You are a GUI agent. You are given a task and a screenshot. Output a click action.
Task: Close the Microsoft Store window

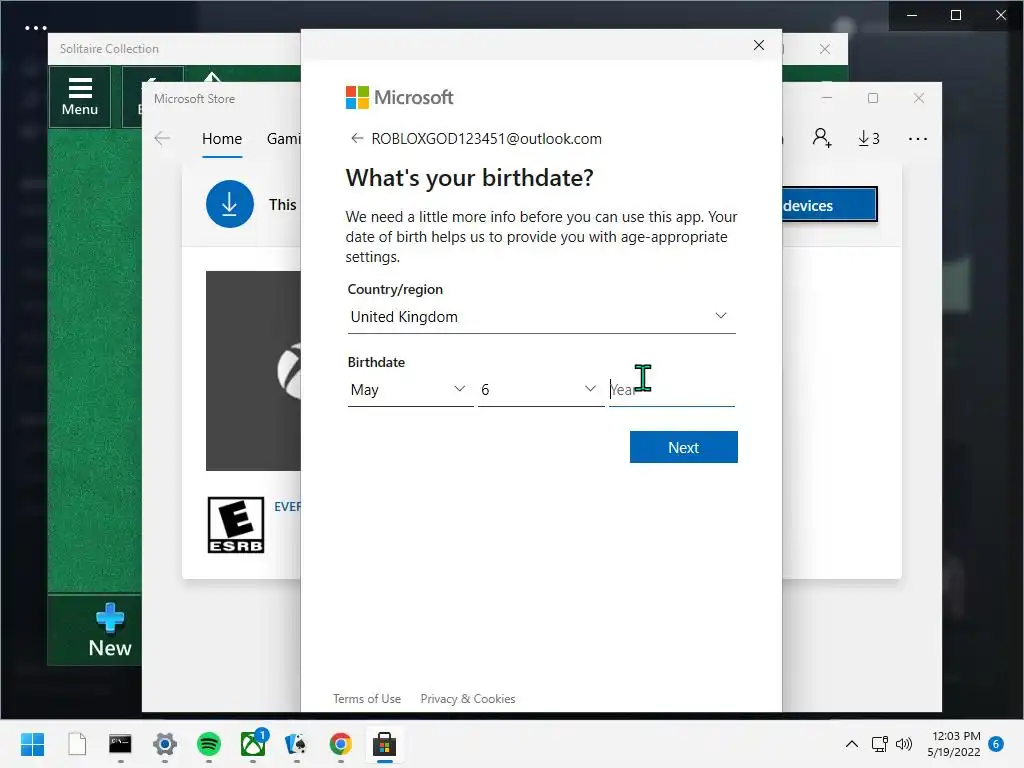919,98
